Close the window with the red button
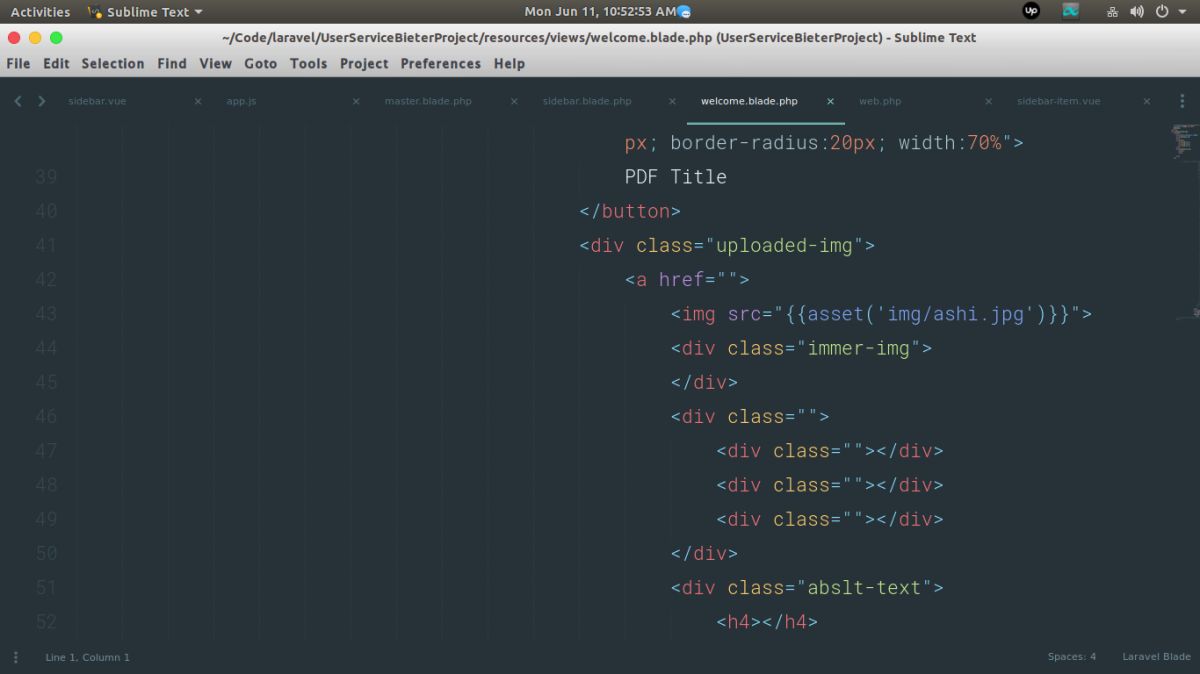The width and height of the screenshot is (1200, 674). 12,37
